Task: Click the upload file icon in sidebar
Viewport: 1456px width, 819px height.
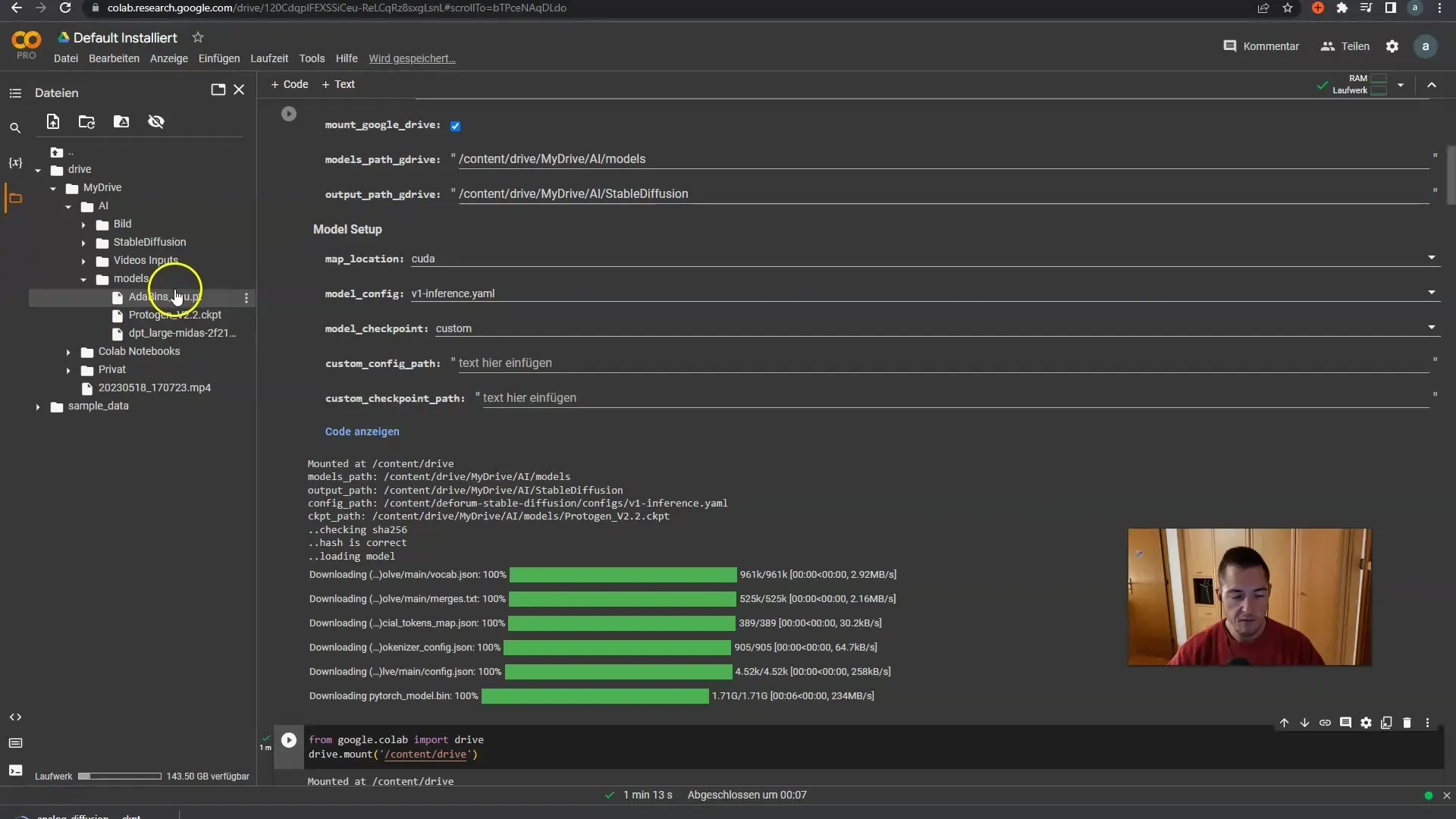Action: [x=52, y=120]
